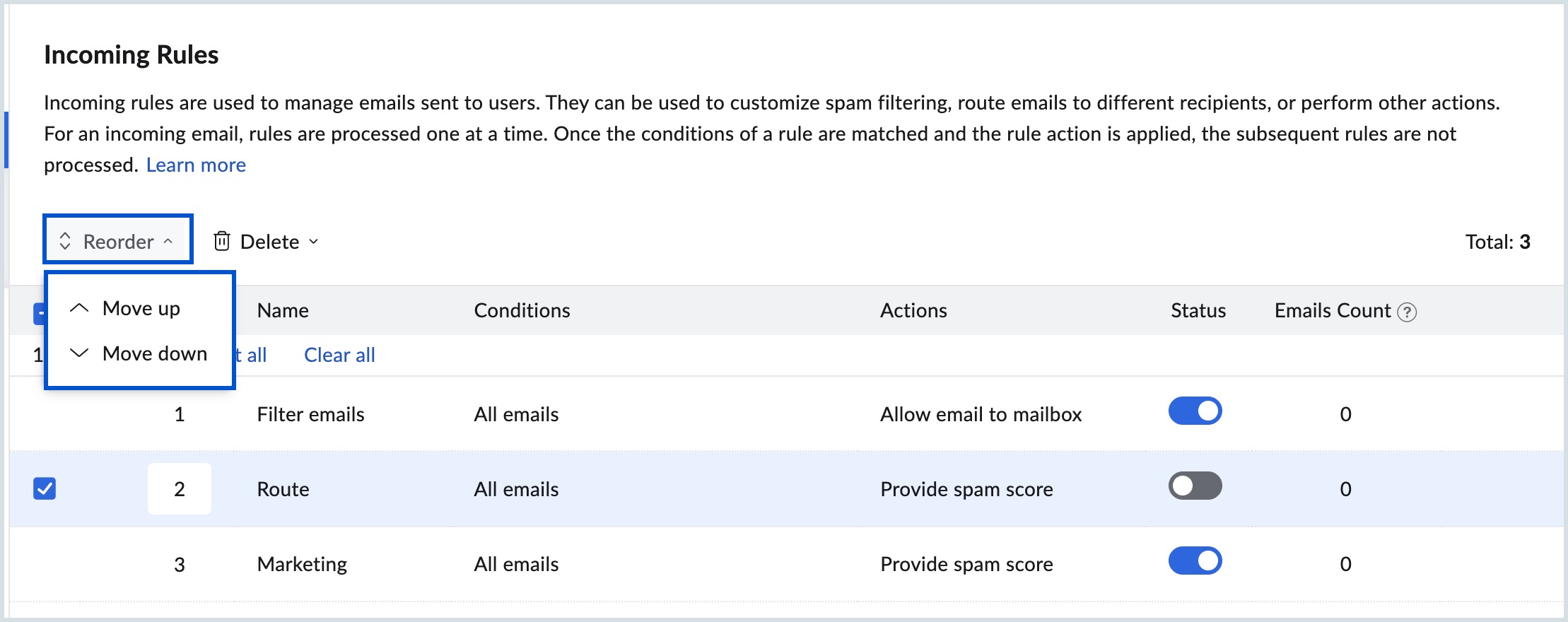
Task: Disable the Filter emails rule status toggle
Action: 1195,411
